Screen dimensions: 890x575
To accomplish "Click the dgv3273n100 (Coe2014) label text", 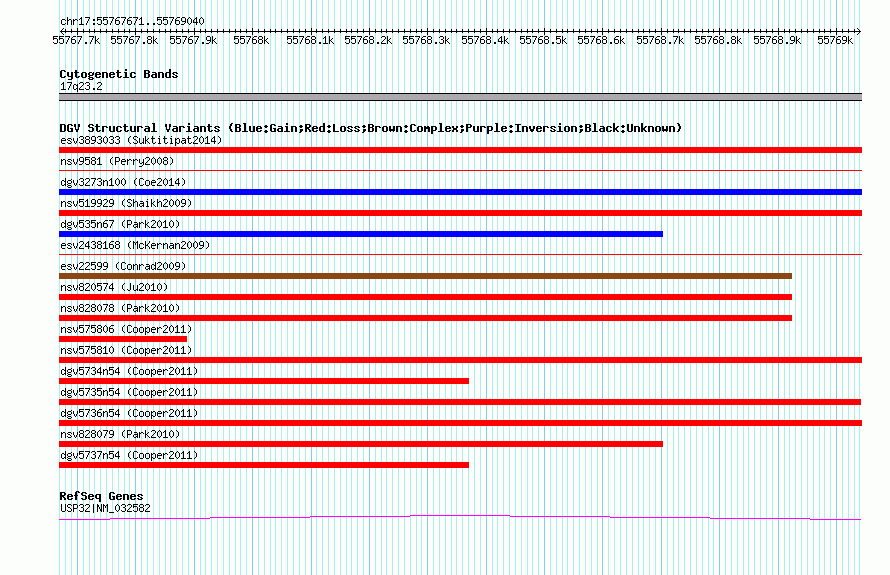I will click(123, 182).
